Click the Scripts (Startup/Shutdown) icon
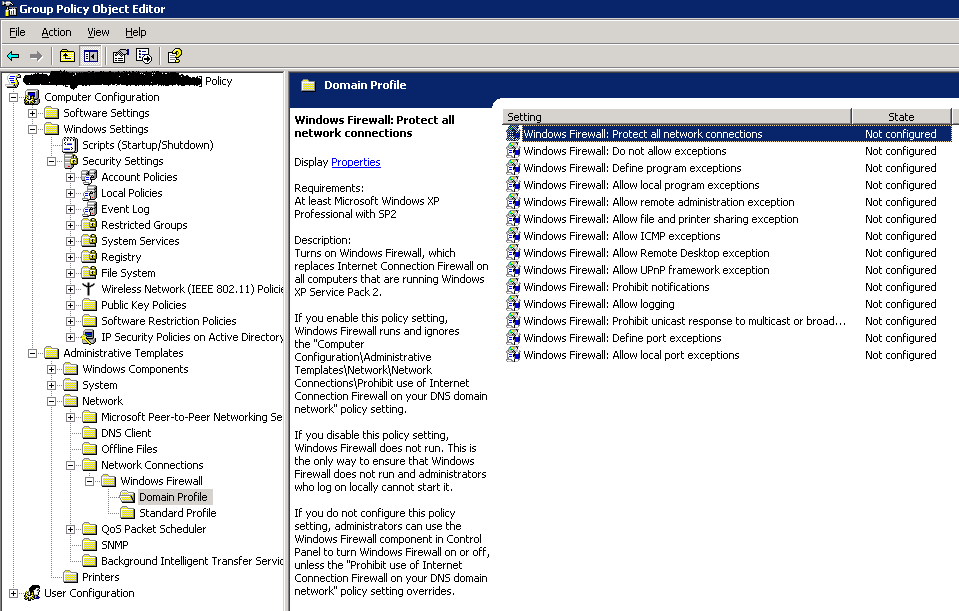Viewport: 959px width, 611px height. pos(70,145)
